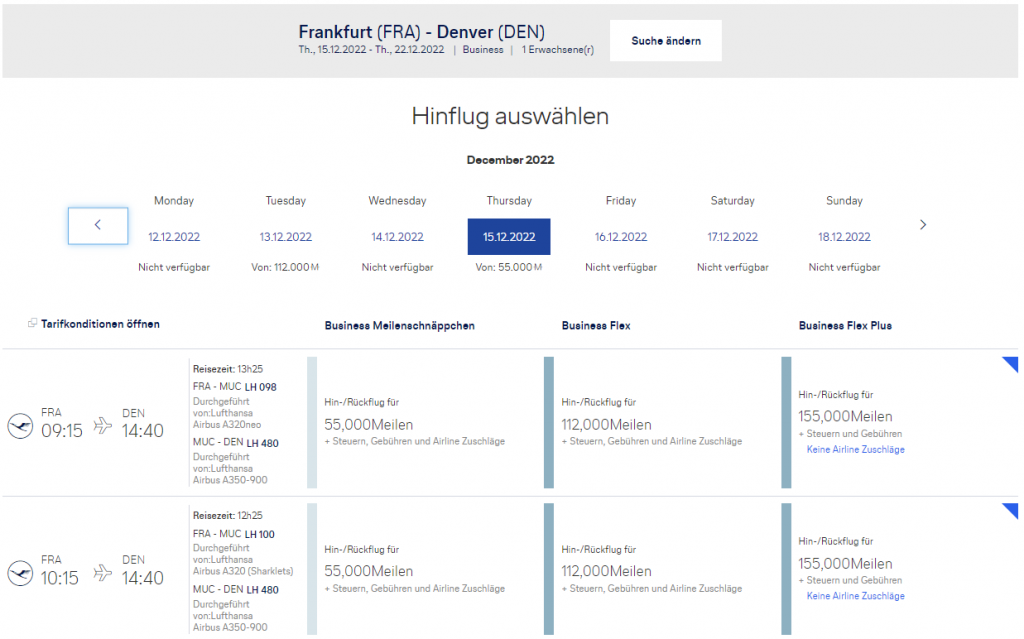
Task: Select Friday 16.12.2022 date tab
Action: (620, 237)
